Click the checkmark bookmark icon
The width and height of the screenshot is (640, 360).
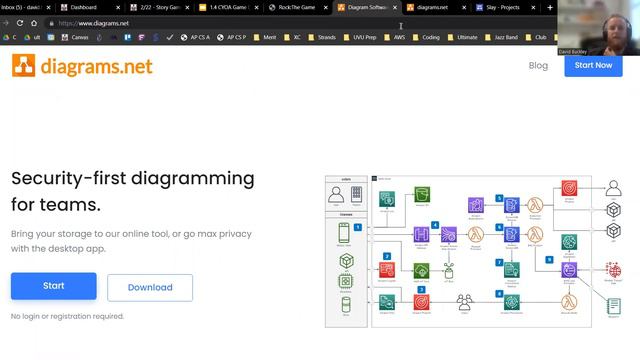pos(170,37)
